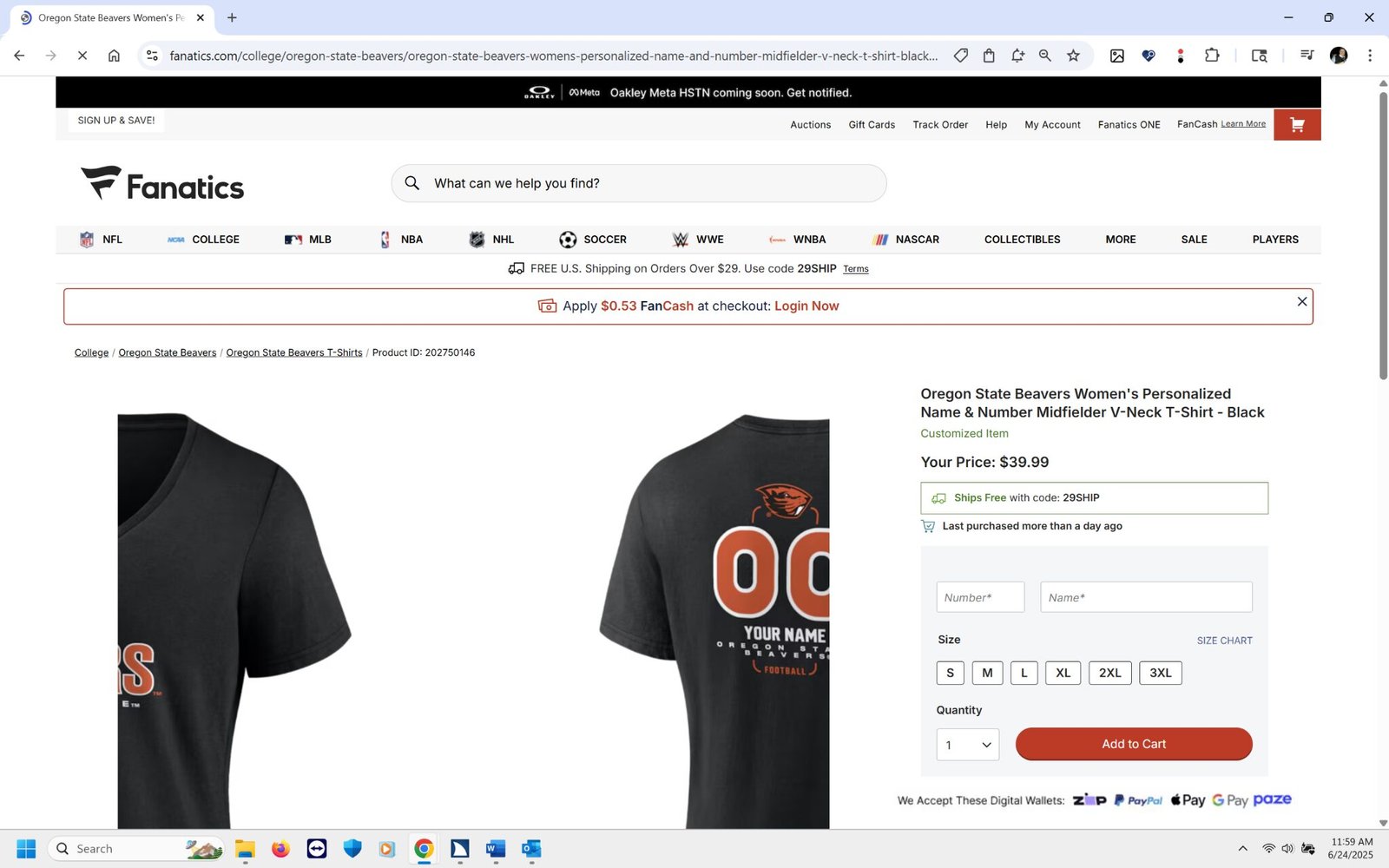
Task: Open the Auctions link
Action: 810,125
